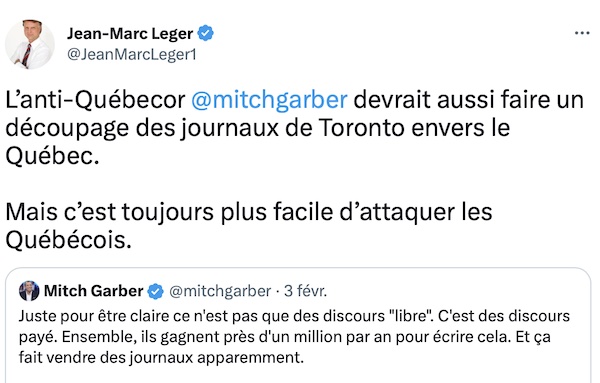Viewport: 600px width, 383px height.
Task: Click the Mitch Garber name in the quoted tweet
Action: tap(94, 291)
